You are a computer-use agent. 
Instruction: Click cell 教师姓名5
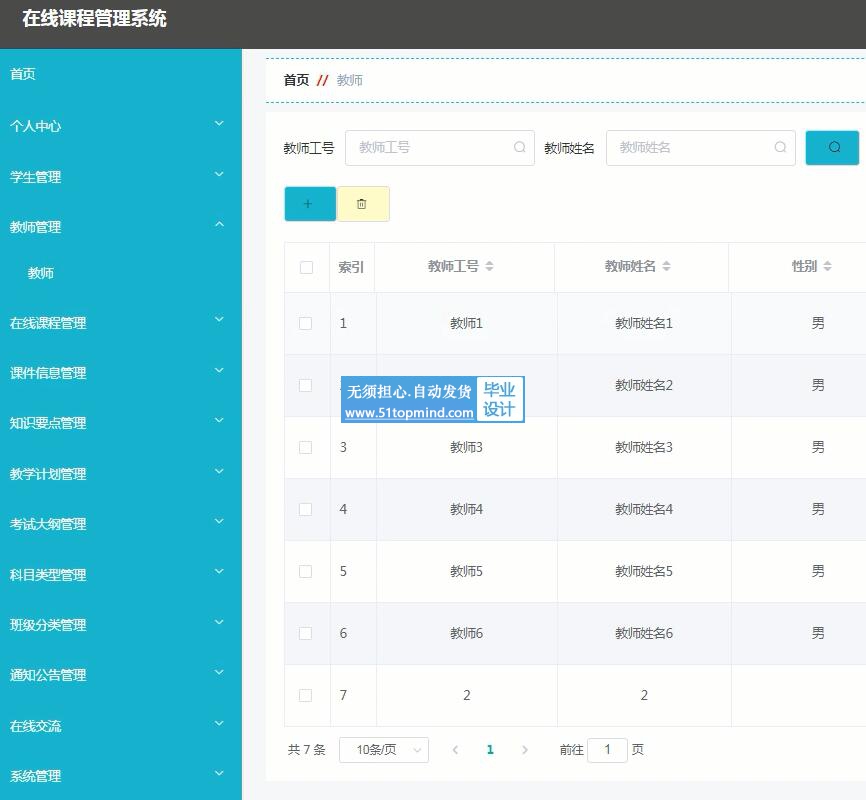pyautogui.click(x=644, y=571)
